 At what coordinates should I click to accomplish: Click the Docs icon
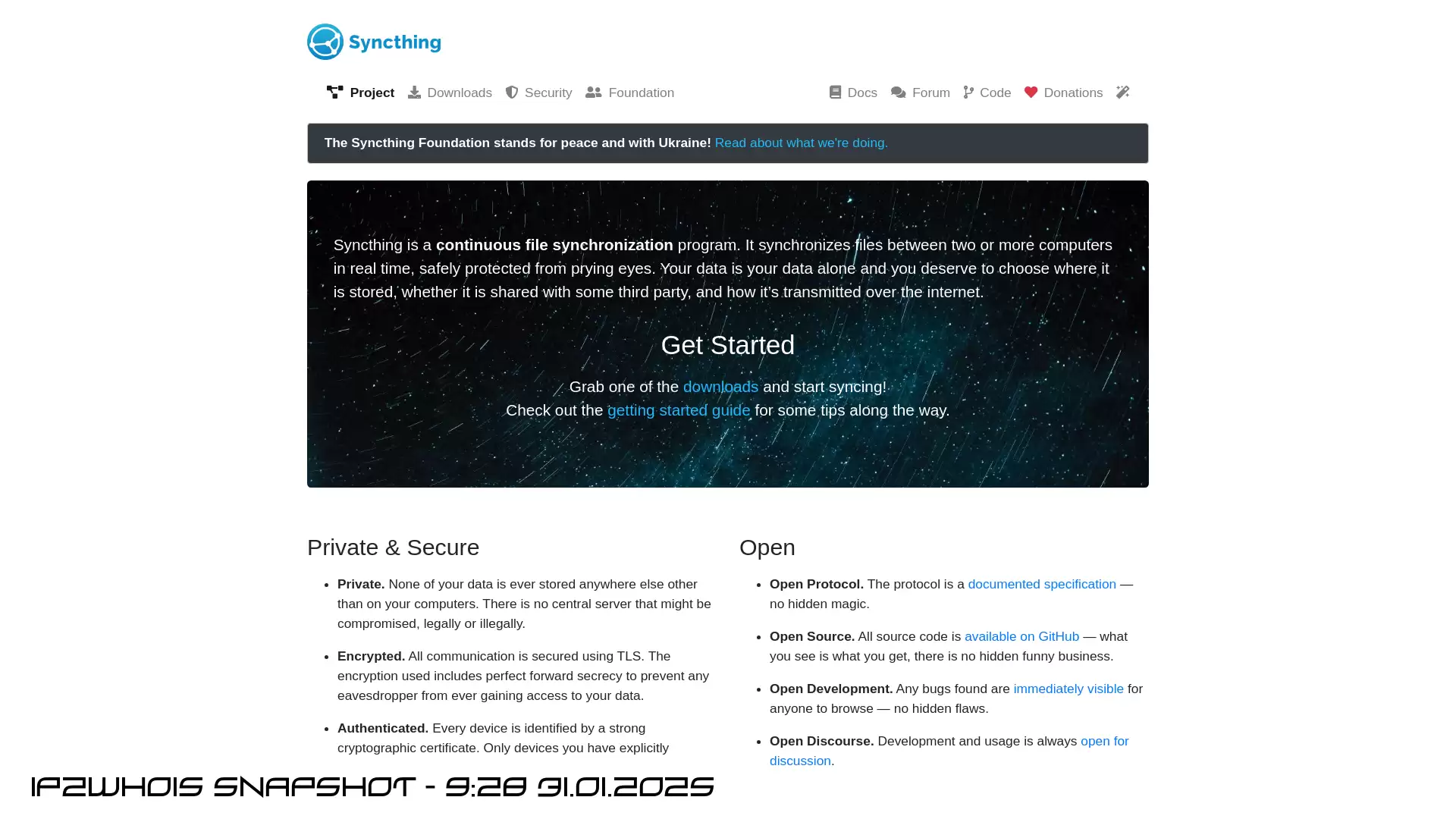coord(835,92)
